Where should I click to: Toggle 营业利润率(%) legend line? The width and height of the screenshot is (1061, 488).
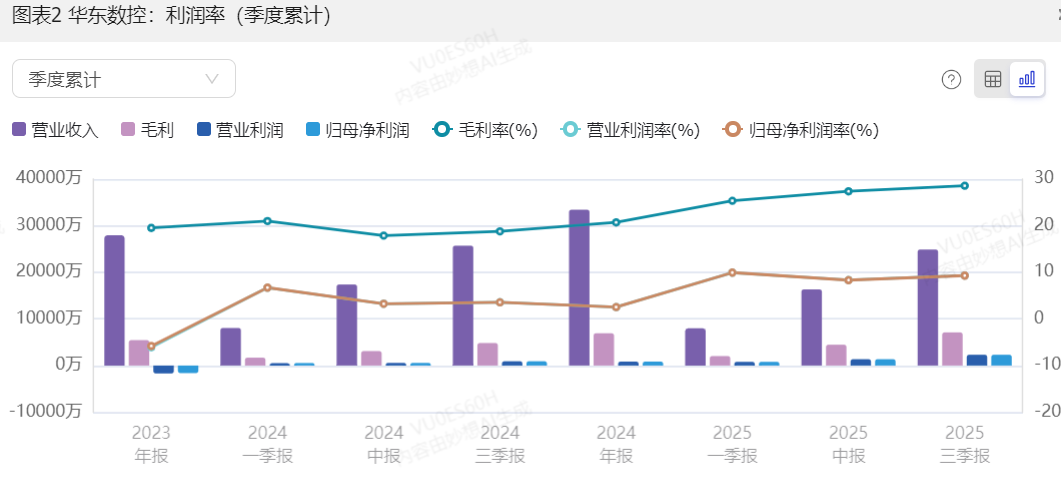[629, 130]
